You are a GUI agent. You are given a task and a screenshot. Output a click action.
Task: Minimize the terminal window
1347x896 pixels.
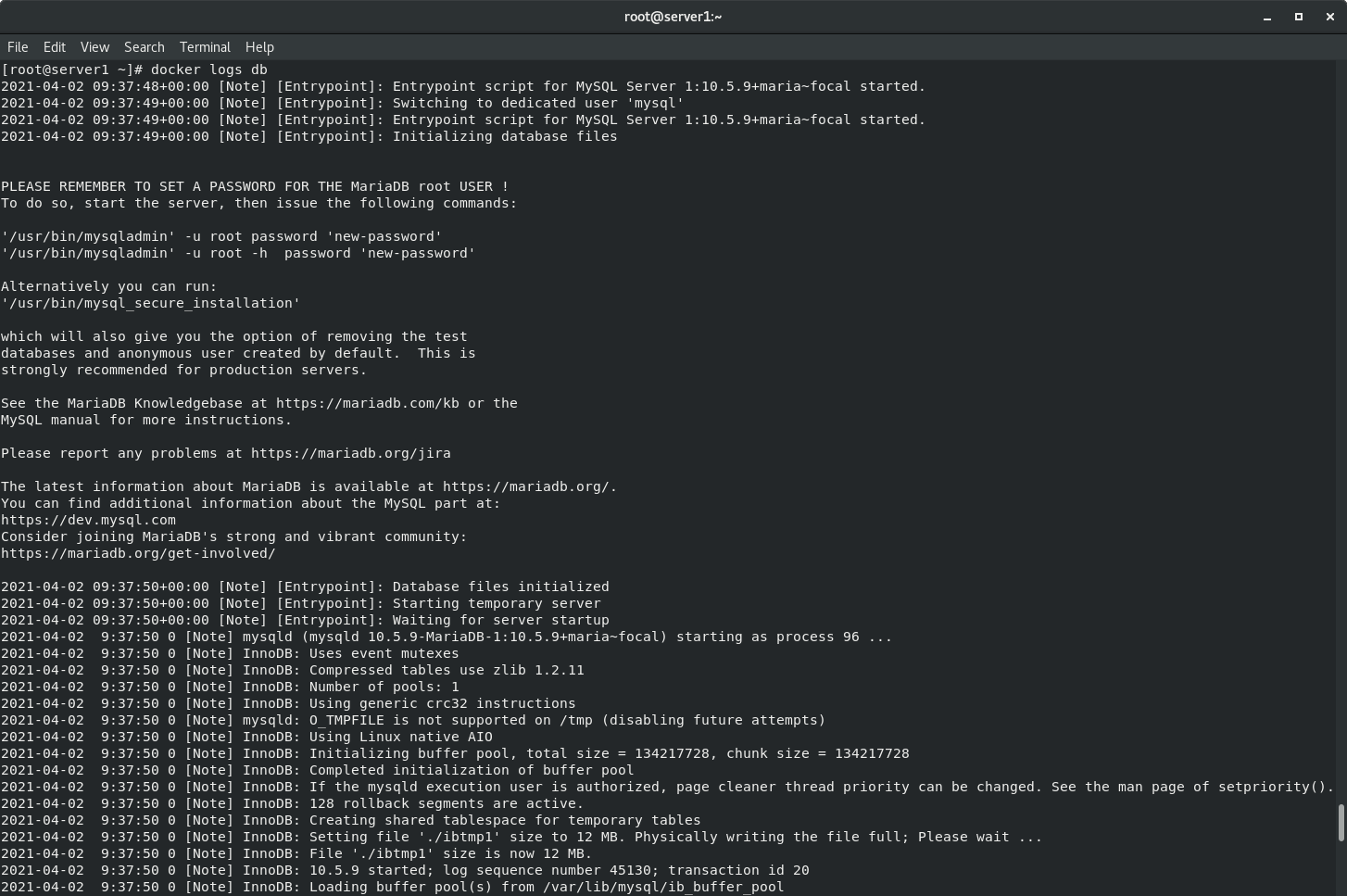1267,17
